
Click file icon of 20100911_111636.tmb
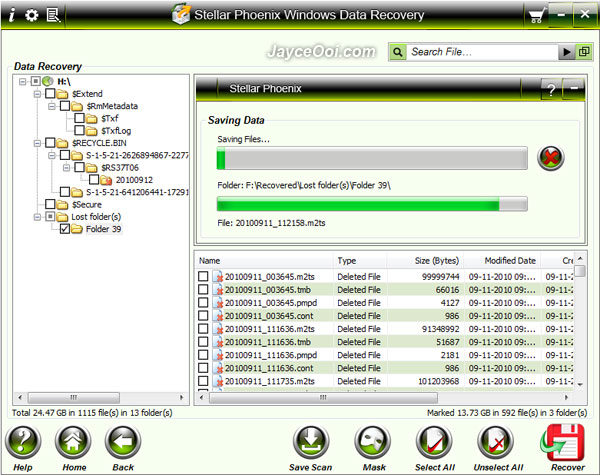pyautogui.click(x=218, y=342)
